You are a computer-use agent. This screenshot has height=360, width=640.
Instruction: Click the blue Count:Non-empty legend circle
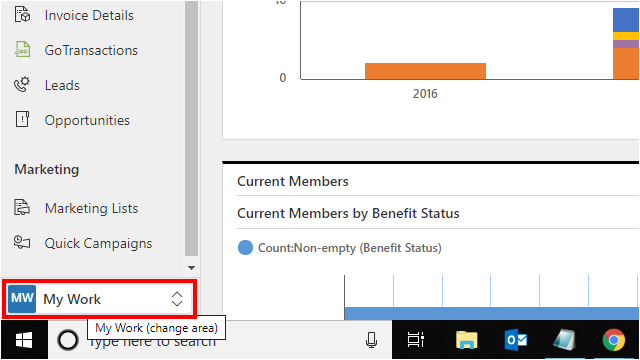[x=245, y=247]
